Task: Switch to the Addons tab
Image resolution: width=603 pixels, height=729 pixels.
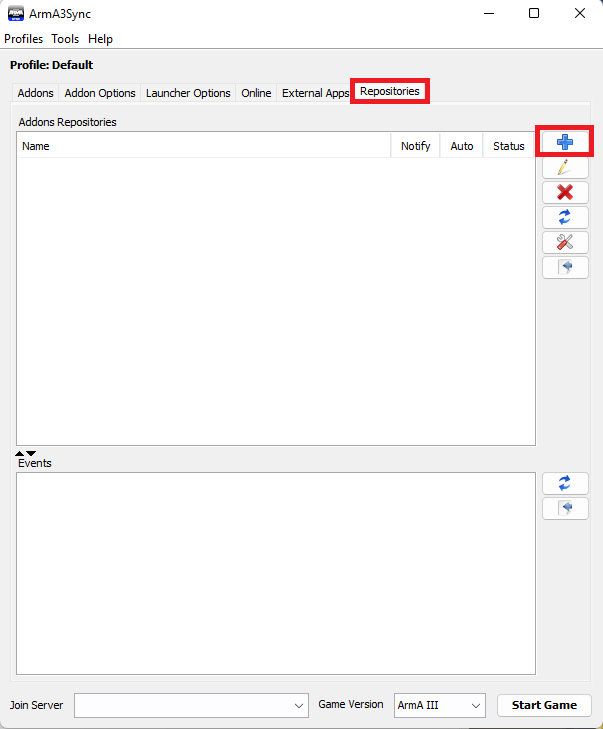Action: point(35,93)
